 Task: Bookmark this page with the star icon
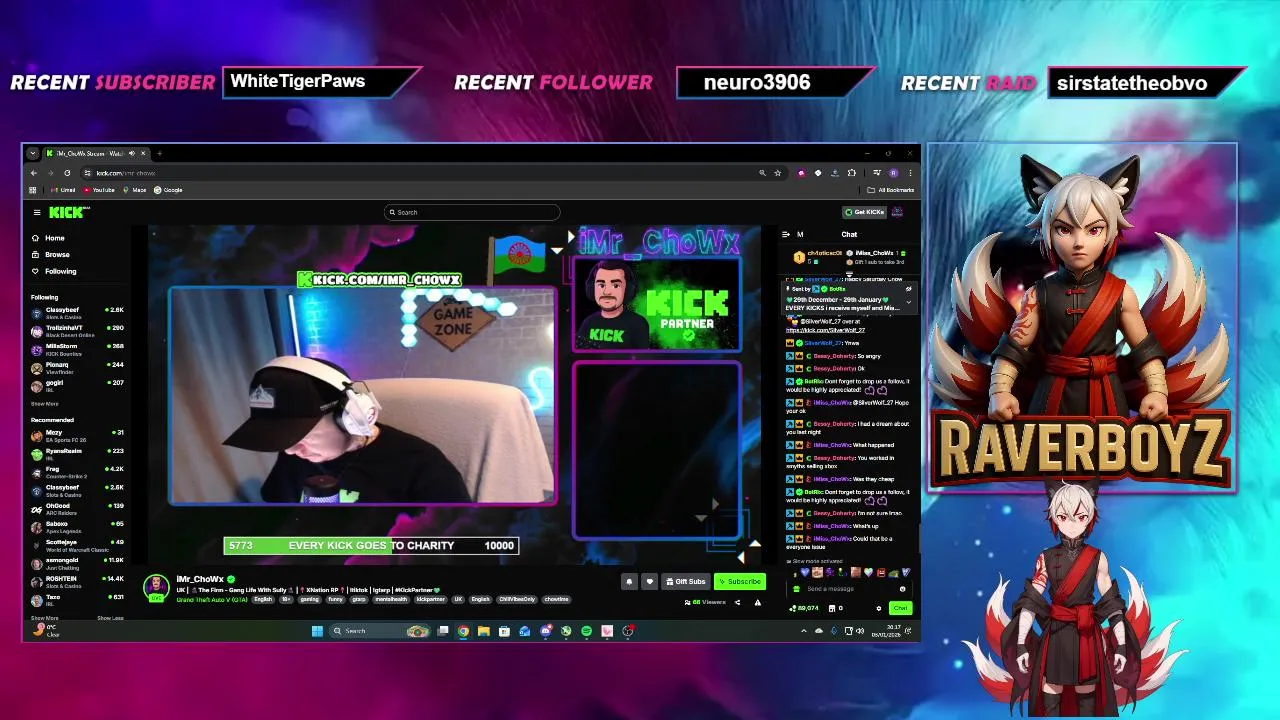[778, 173]
